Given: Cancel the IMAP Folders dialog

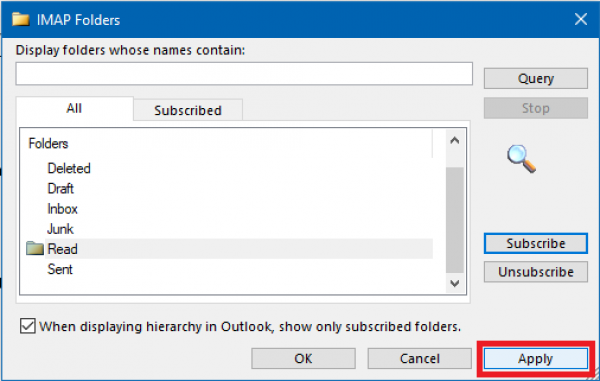Looking at the screenshot, I should [x=419, y=358].
